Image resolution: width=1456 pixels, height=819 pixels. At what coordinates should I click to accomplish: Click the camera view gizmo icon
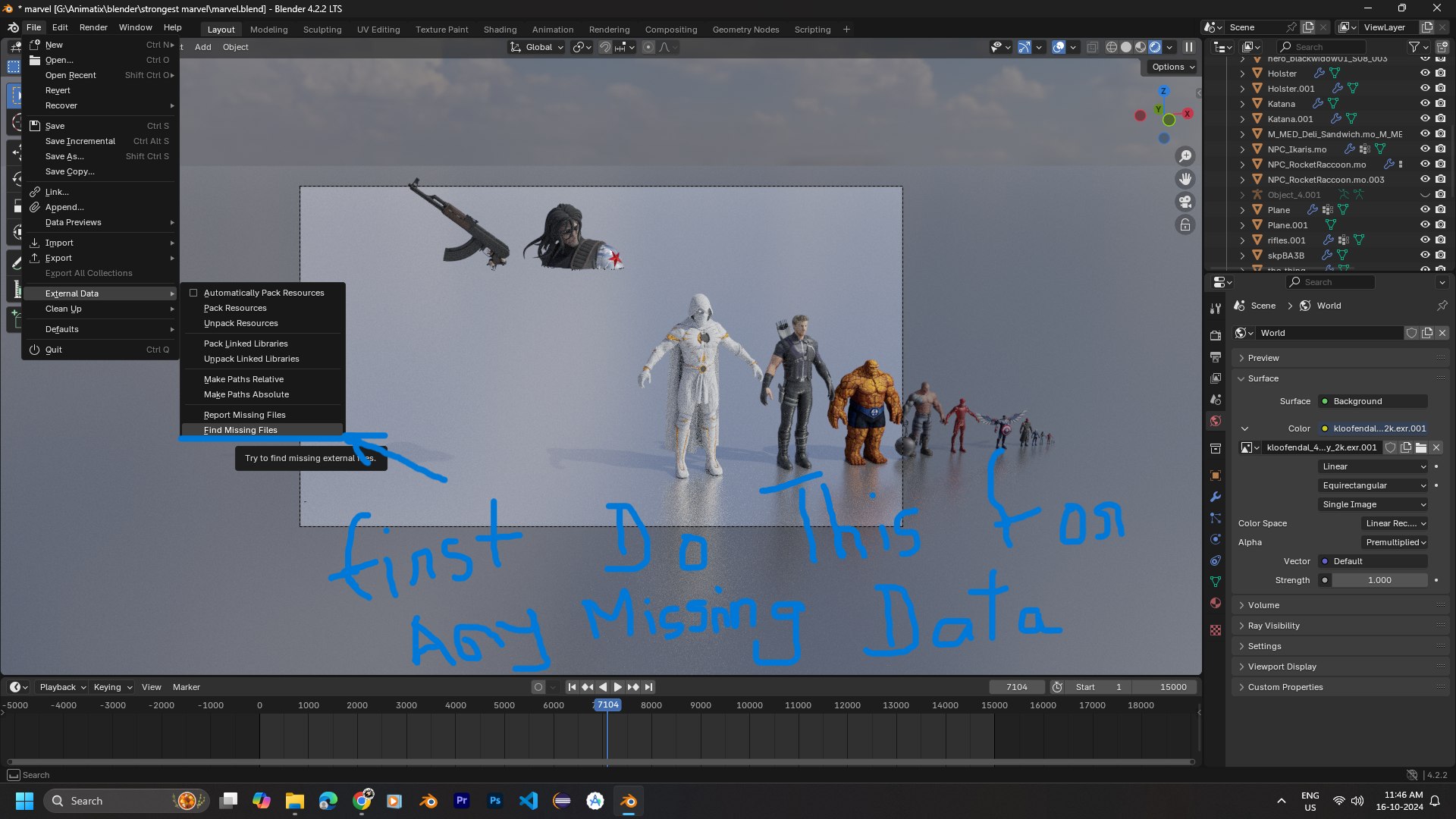(x=1185, y=202)
